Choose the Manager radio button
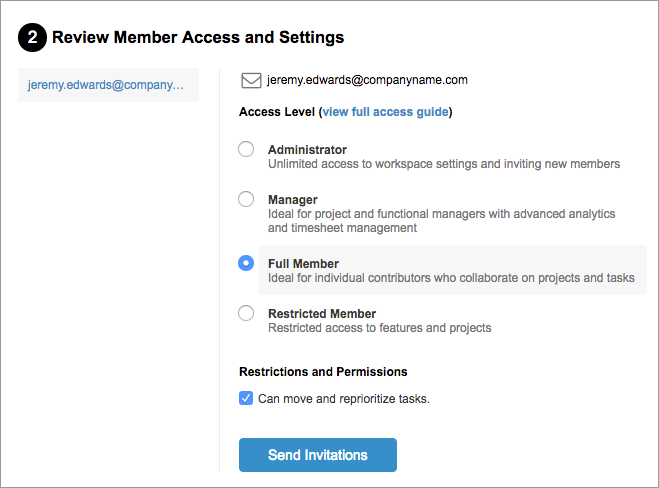 pyautogui.click(x=246, y=199)
